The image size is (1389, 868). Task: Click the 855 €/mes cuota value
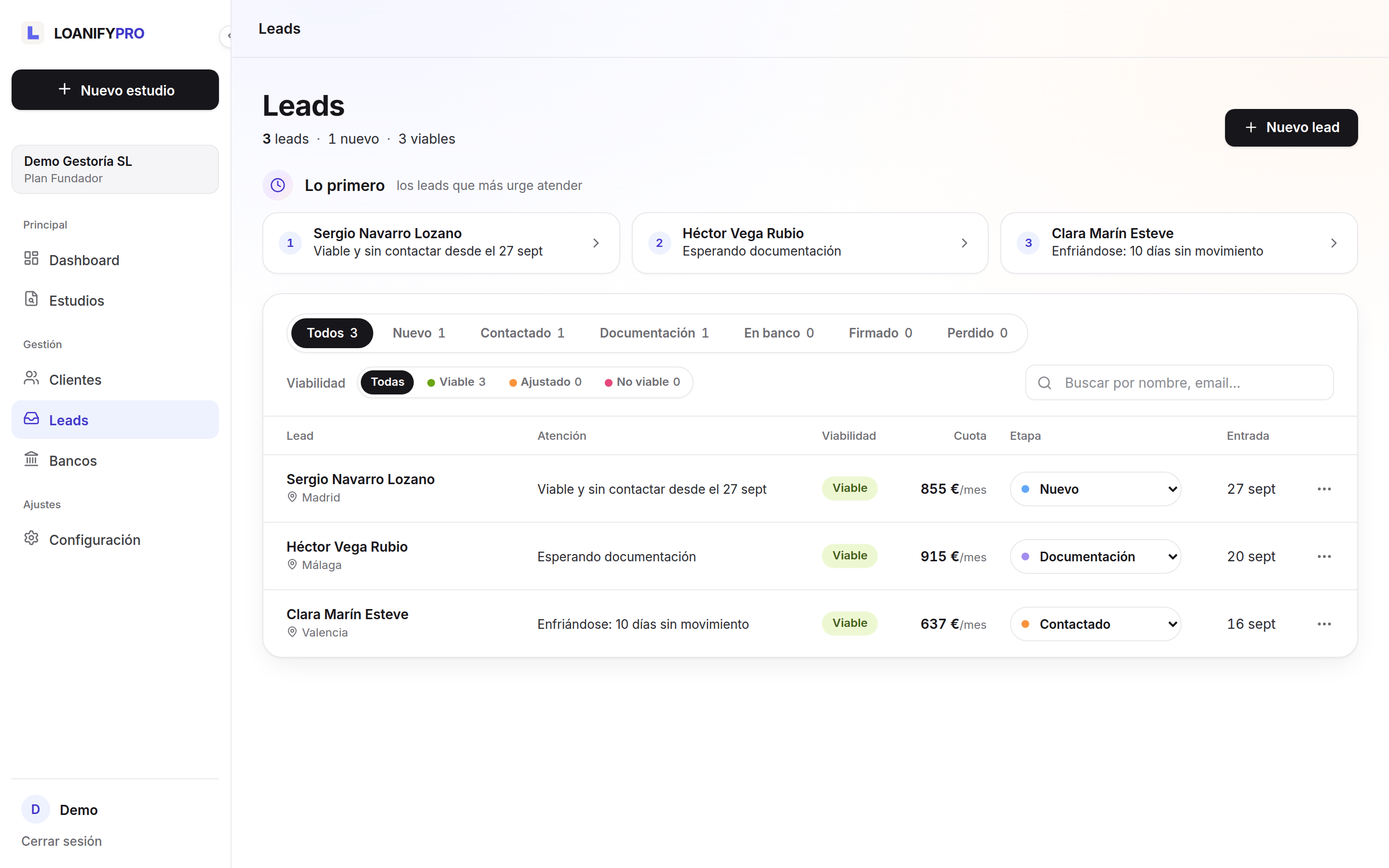coord(953,489)
